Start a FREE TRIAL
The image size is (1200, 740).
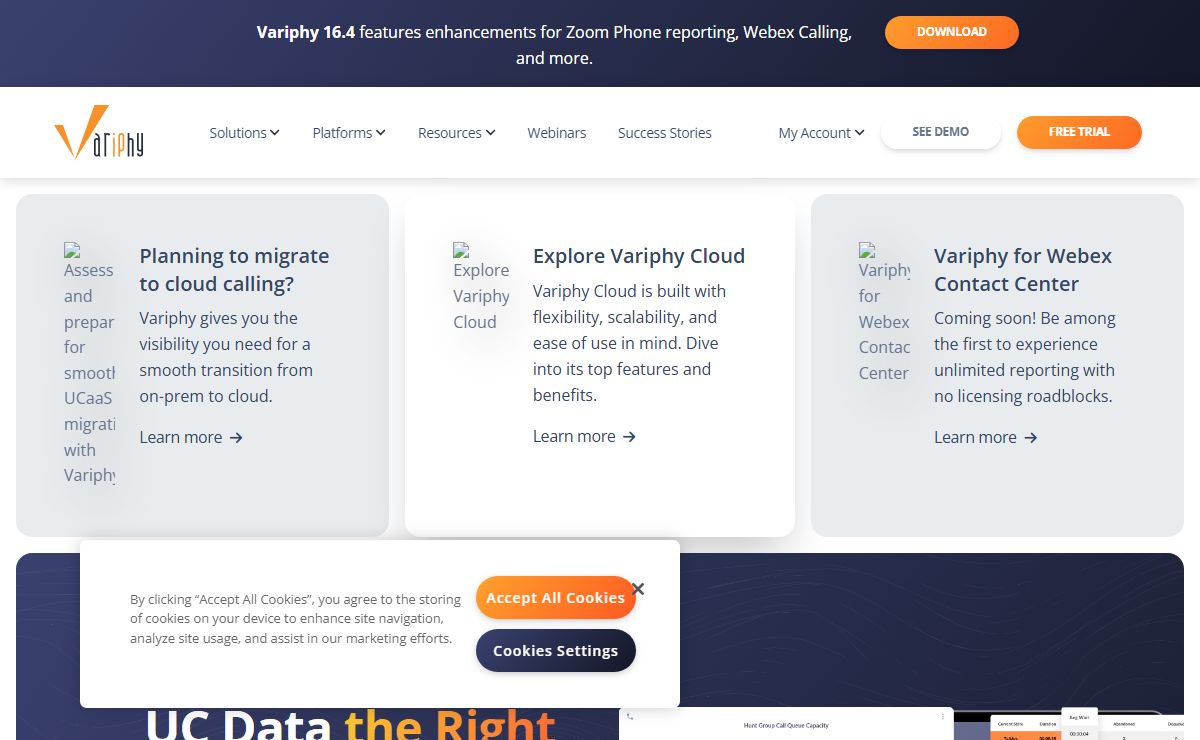[1079, 132]
